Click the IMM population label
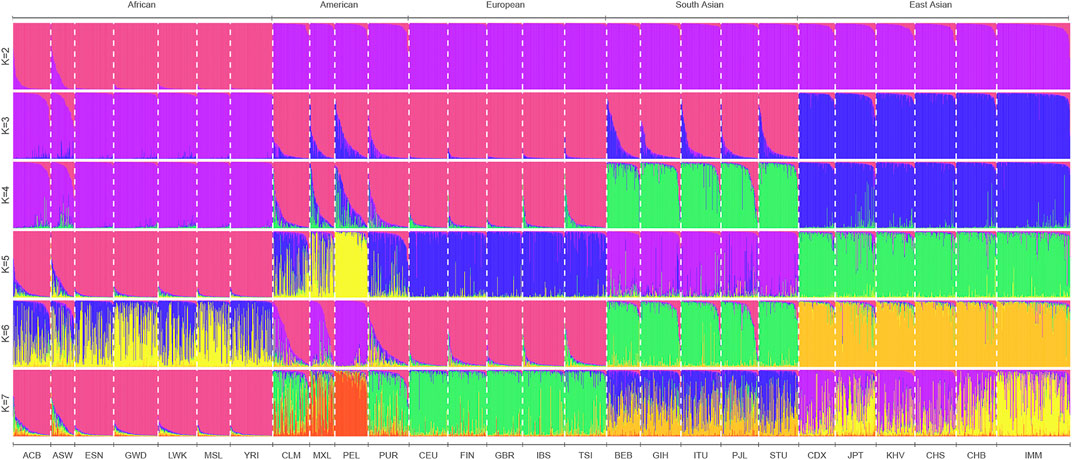 [1034, 454]
